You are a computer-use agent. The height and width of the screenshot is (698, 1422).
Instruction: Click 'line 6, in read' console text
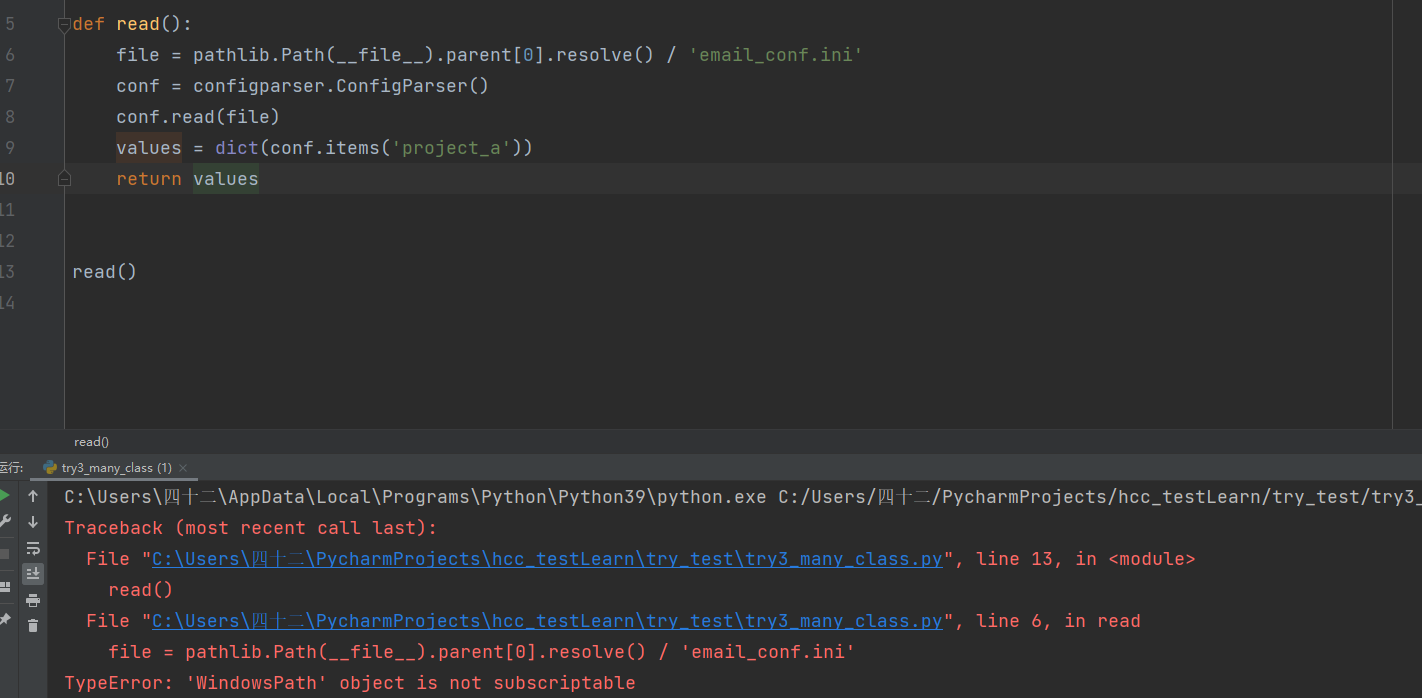click(x=1057, y=621)
